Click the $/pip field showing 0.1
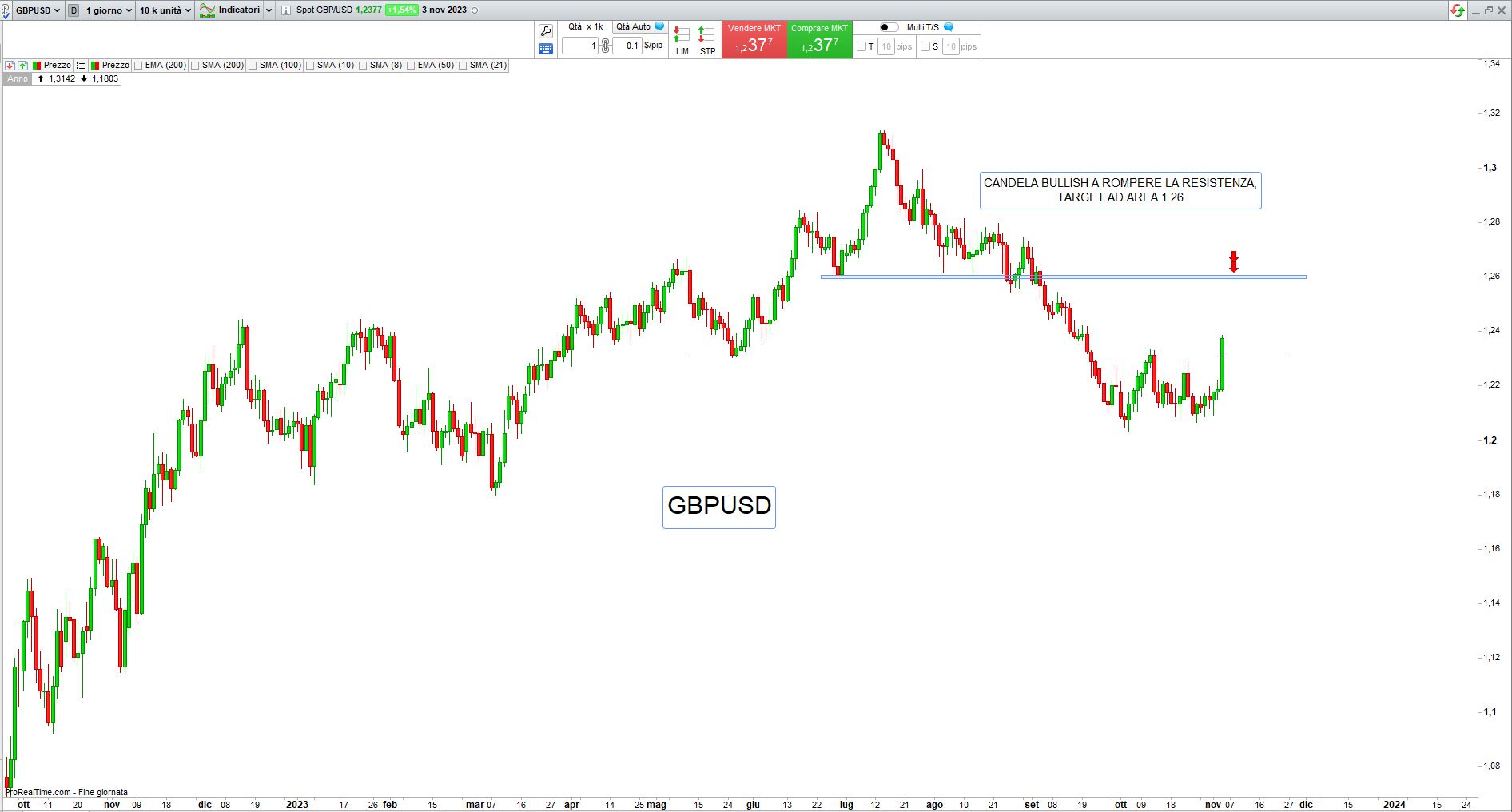The width and height of the screenshot is (1512, 812). click(627, 46)
